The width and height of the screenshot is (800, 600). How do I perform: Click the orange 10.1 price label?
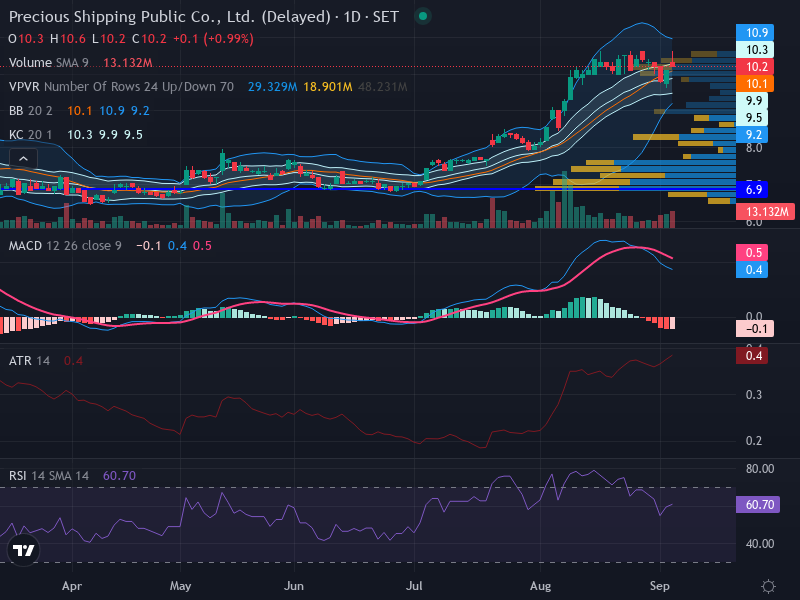[755, 84]
